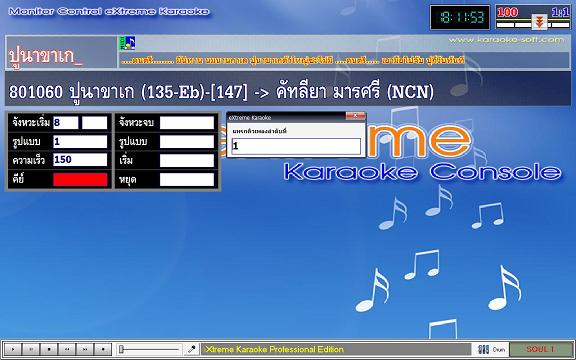
Task: Click the music note icon above lyrics
Action: point(128,43)
